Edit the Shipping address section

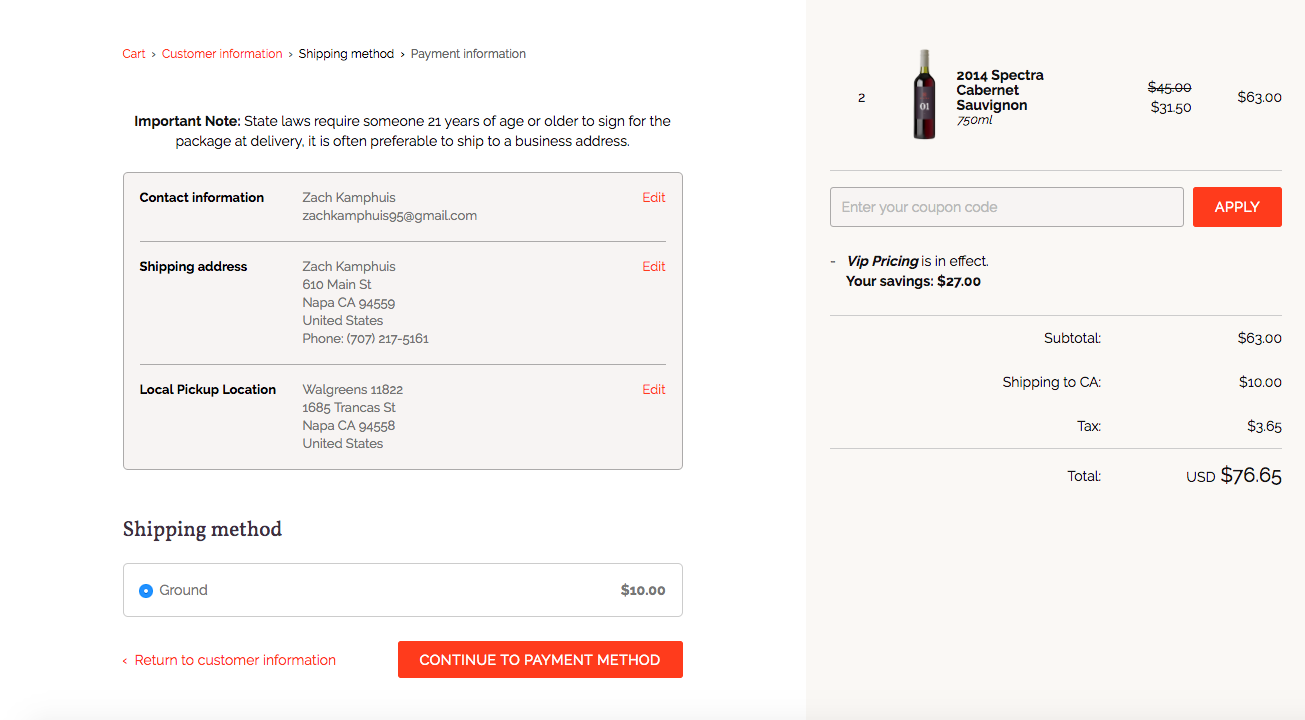[x=653, y=267]
